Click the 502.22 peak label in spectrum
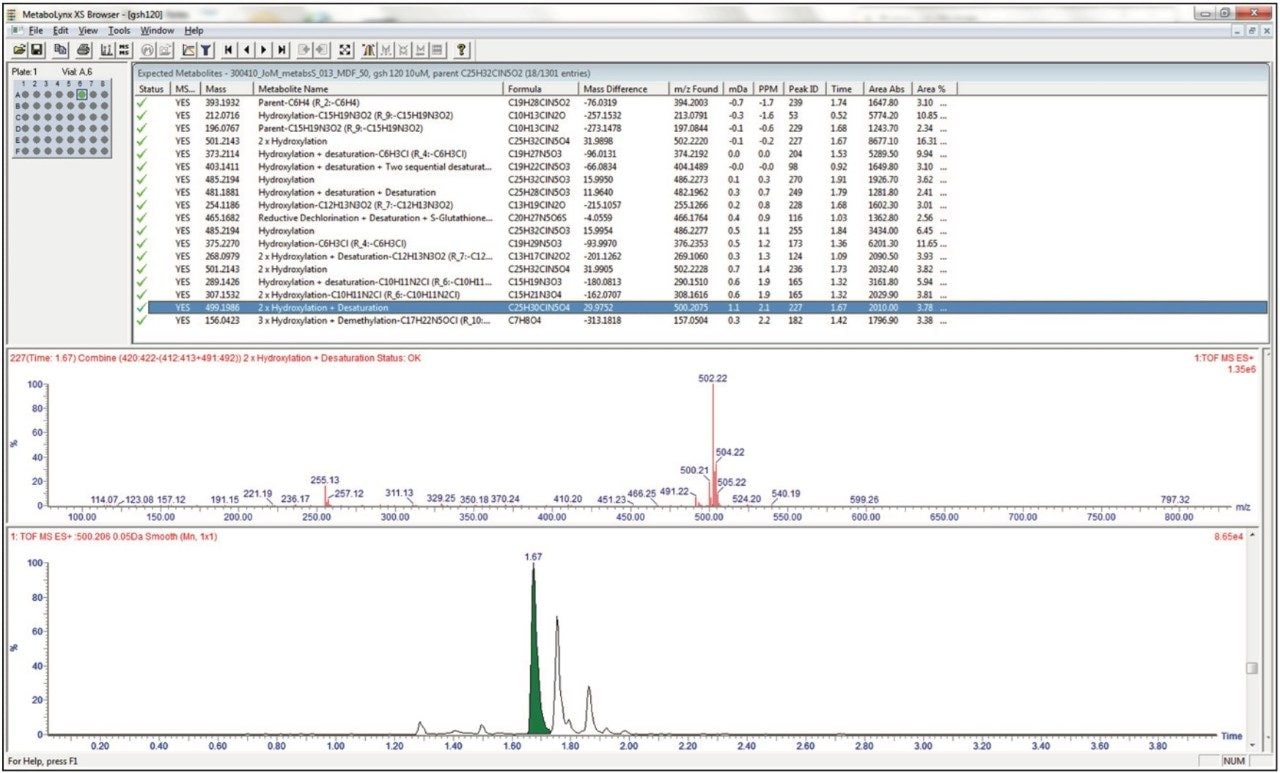1280x773 pixels. coord(712,379)
